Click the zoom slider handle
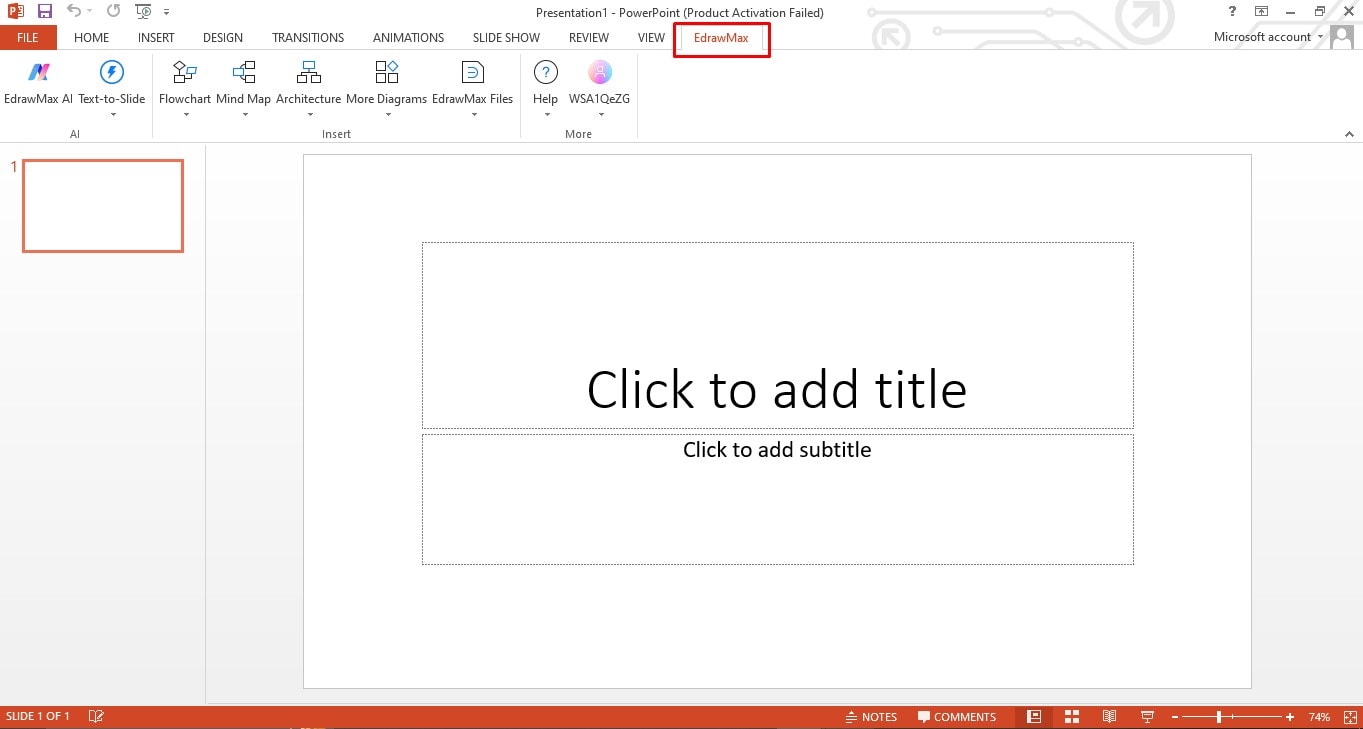Image resolution: width=1363 pixels, height=729 pixels. click(x=1219, y=717)
